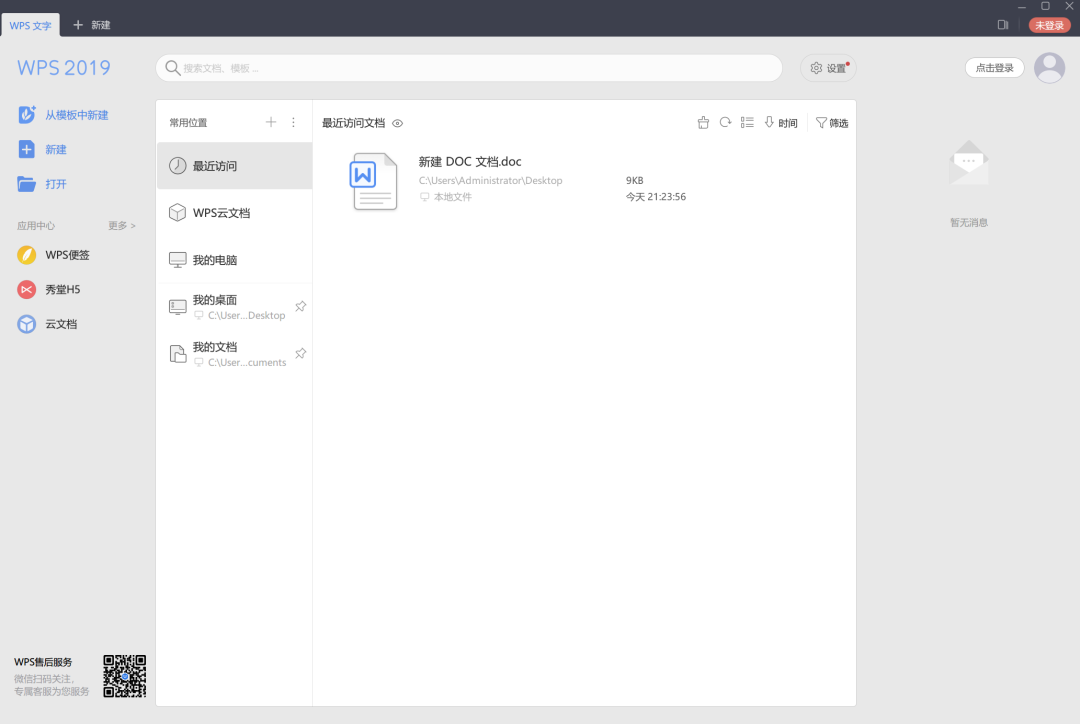Select 最近访问 location

[x=234, y=166]
